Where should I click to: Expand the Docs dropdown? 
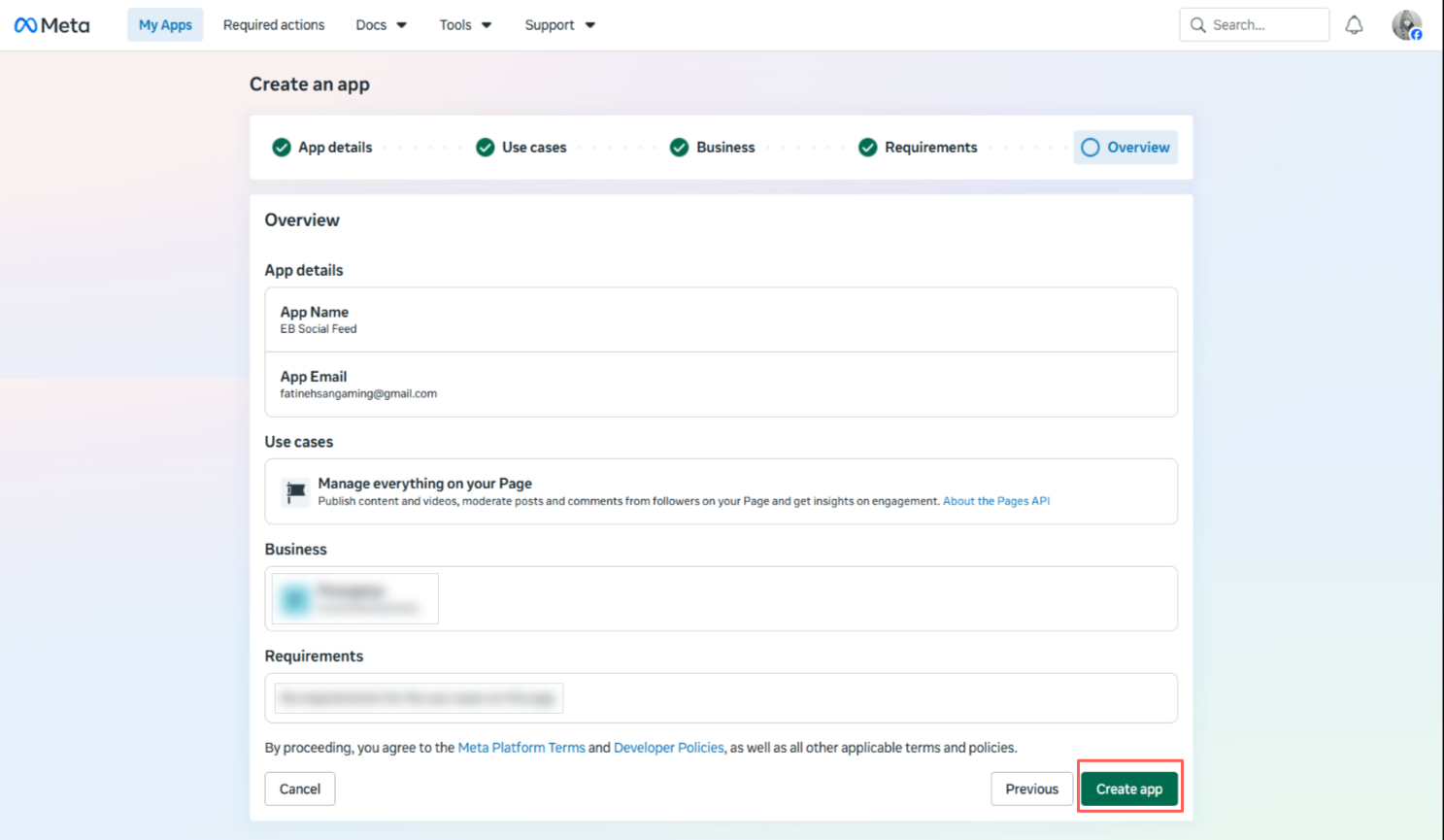[x=381, y=25]
